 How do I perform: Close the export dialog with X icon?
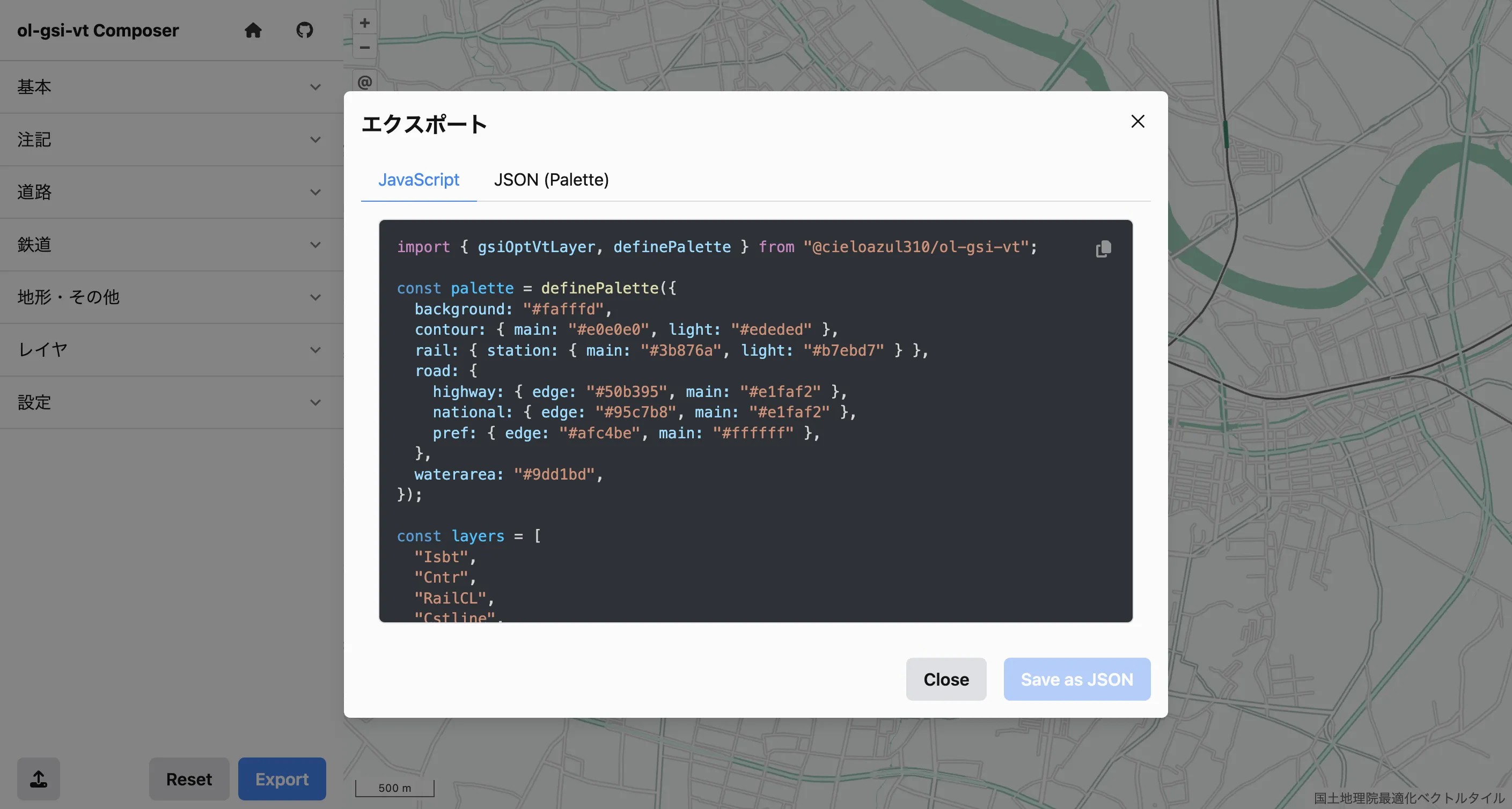[1137, 122]
